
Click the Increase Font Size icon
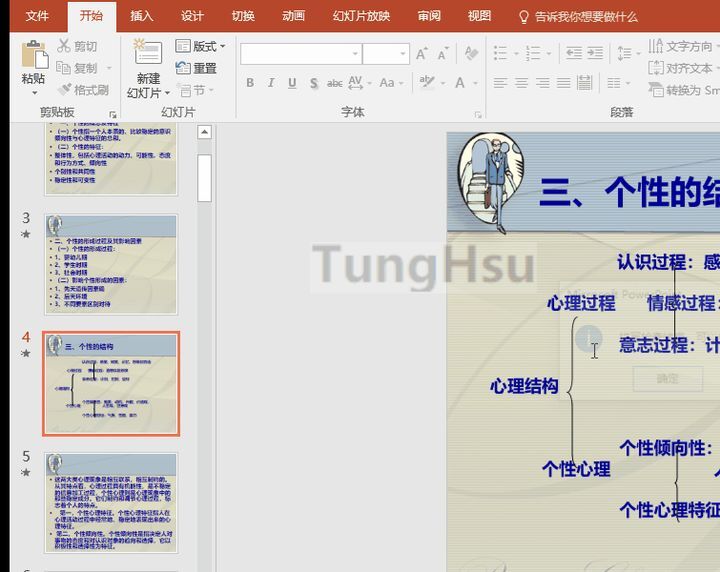click(421, 54)
